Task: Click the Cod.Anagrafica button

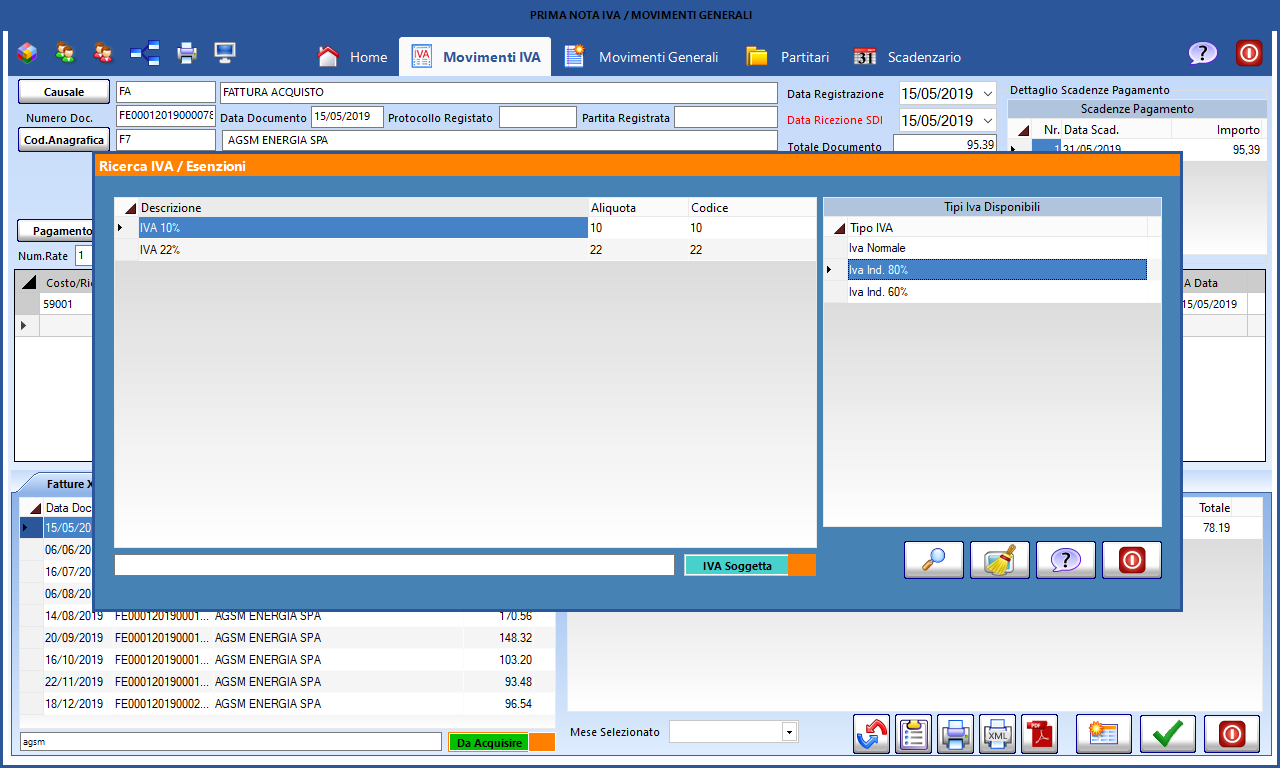Action: 64,140
